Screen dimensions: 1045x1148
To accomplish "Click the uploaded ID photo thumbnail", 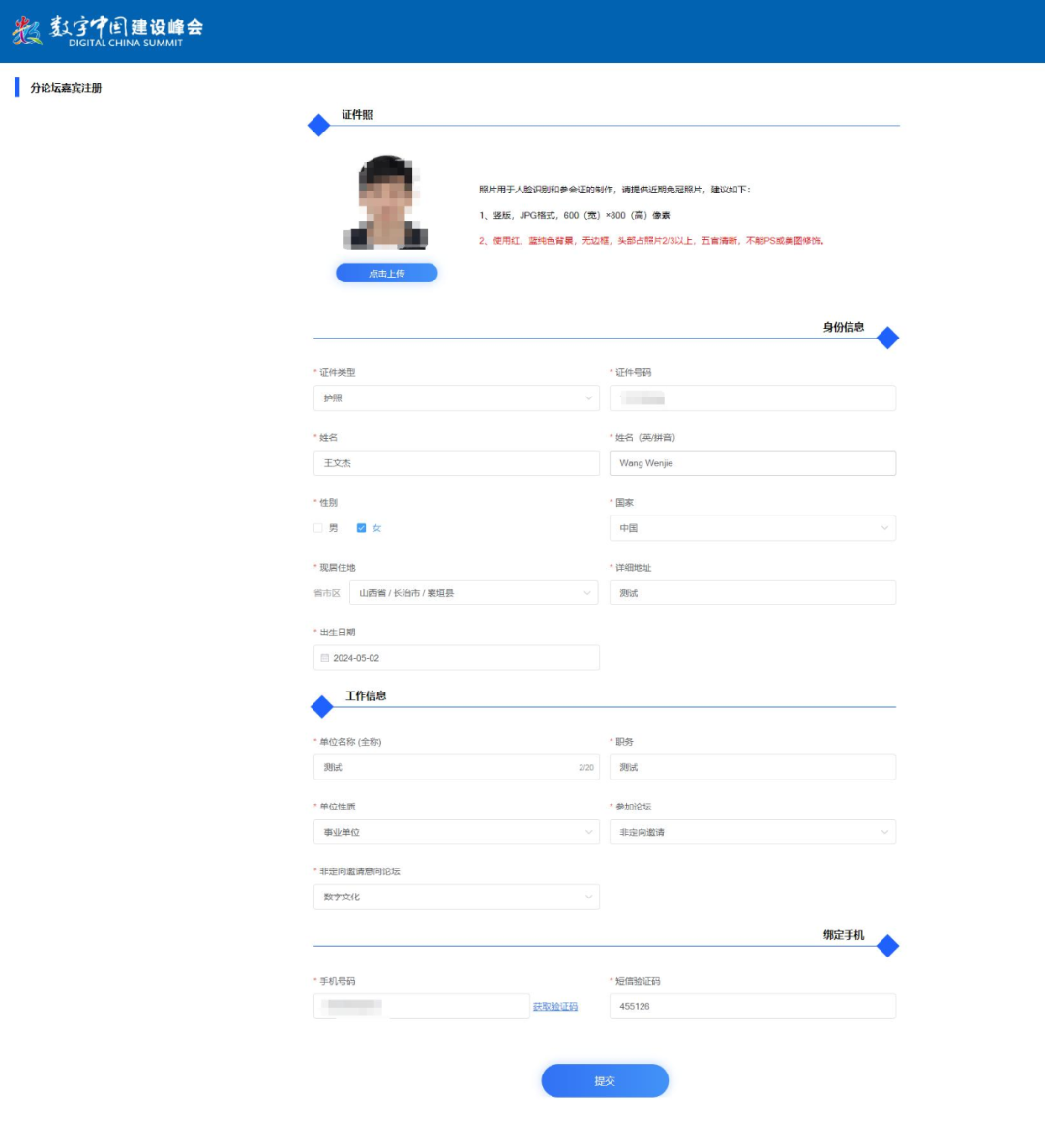I will [x=386, y=202].
